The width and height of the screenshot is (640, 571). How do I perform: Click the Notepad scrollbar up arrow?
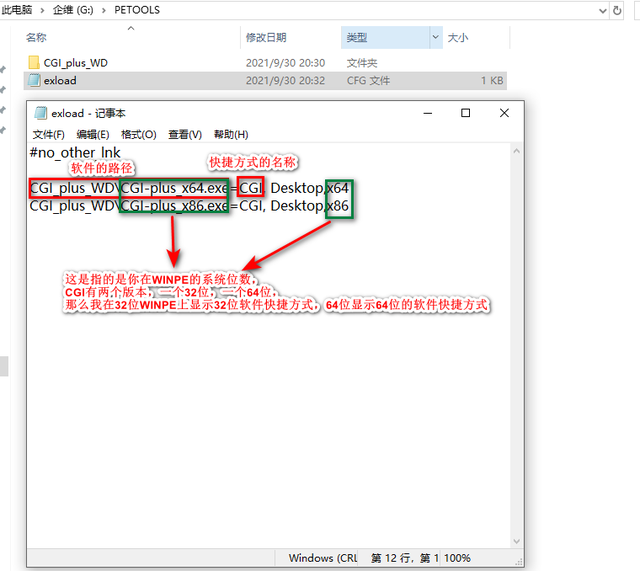click(x=516, y=151)
